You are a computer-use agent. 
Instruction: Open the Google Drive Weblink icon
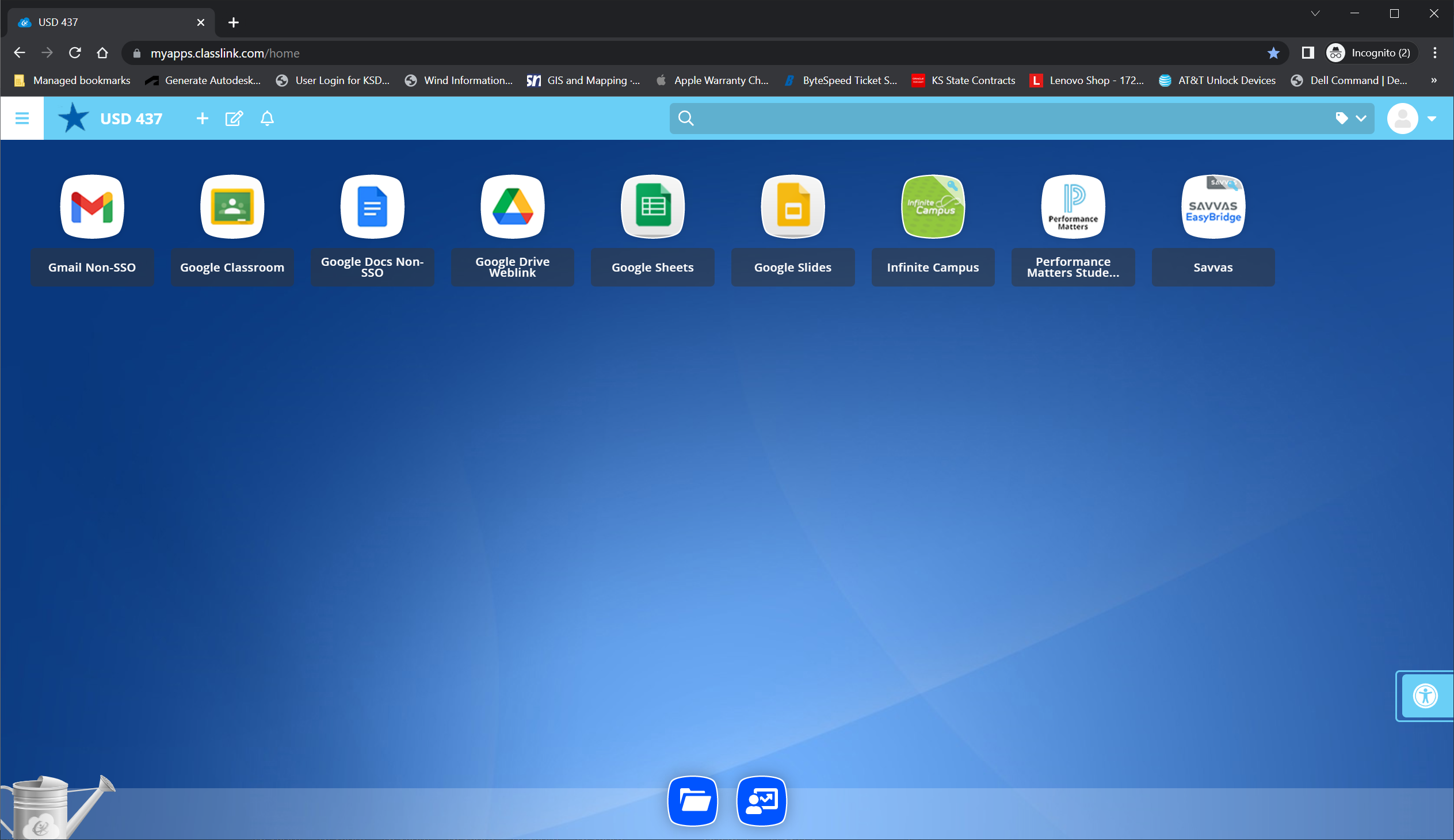(512, 207)
